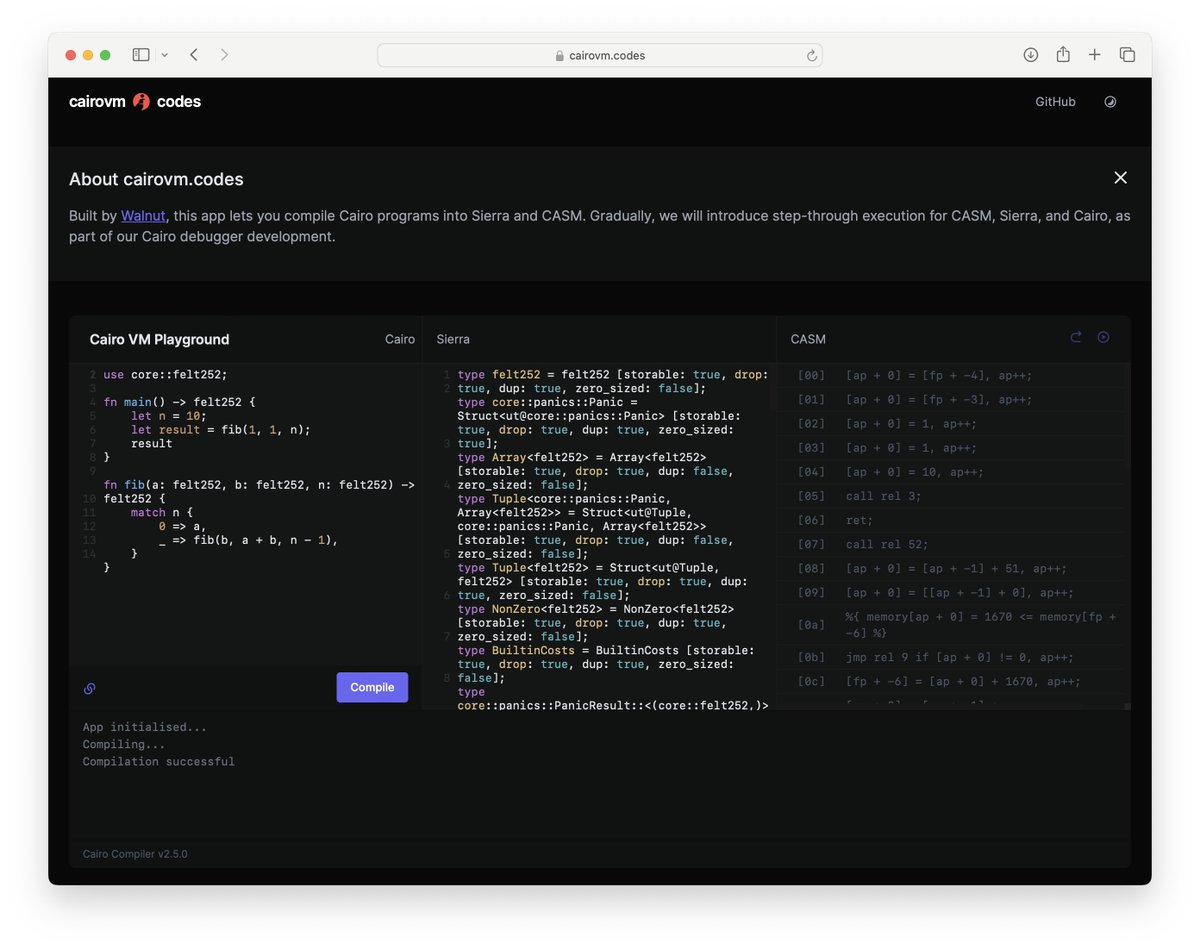
Task: Go forward with Safari forward arrow
Action: (224, 55)
